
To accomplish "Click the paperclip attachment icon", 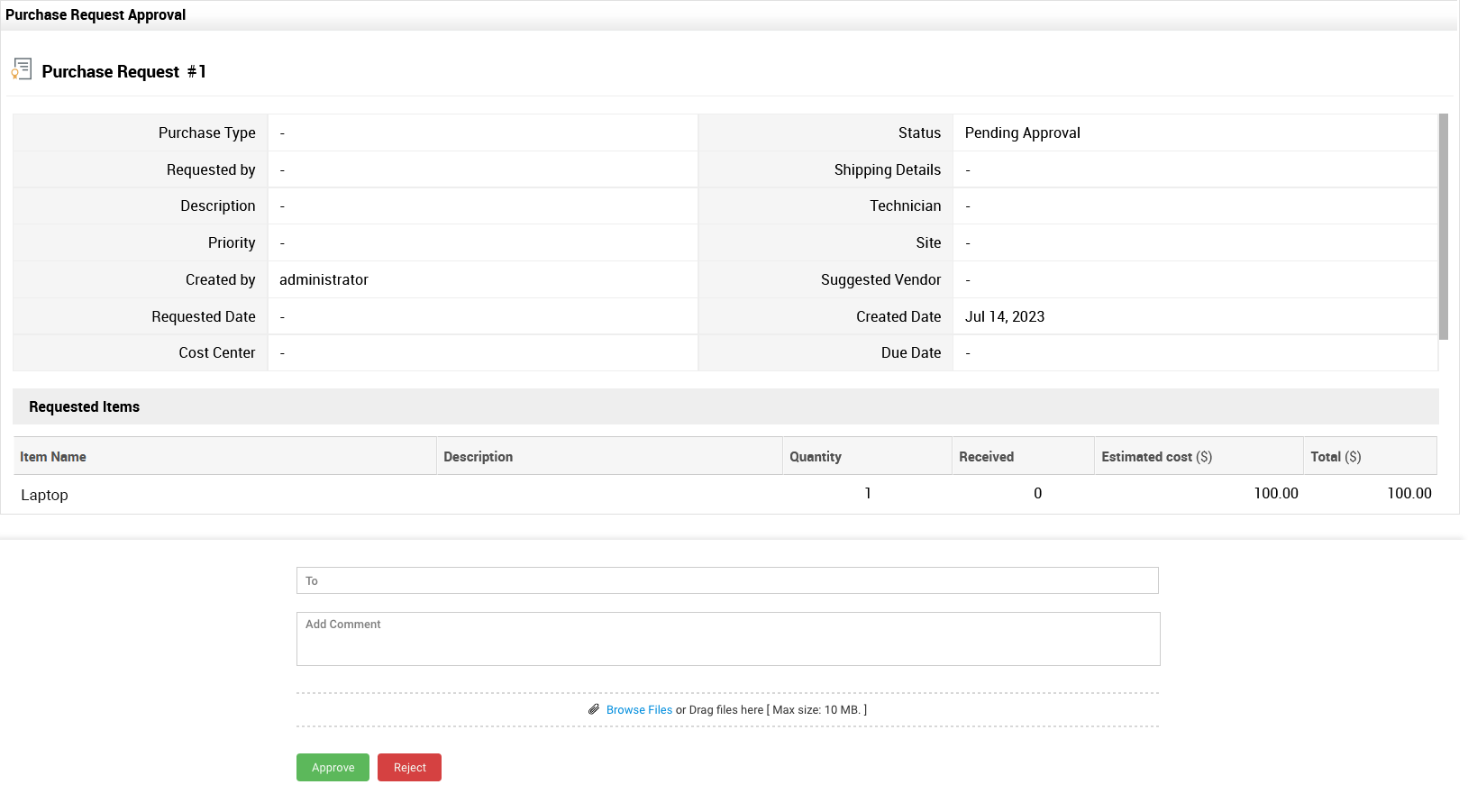I will point(594,709).
